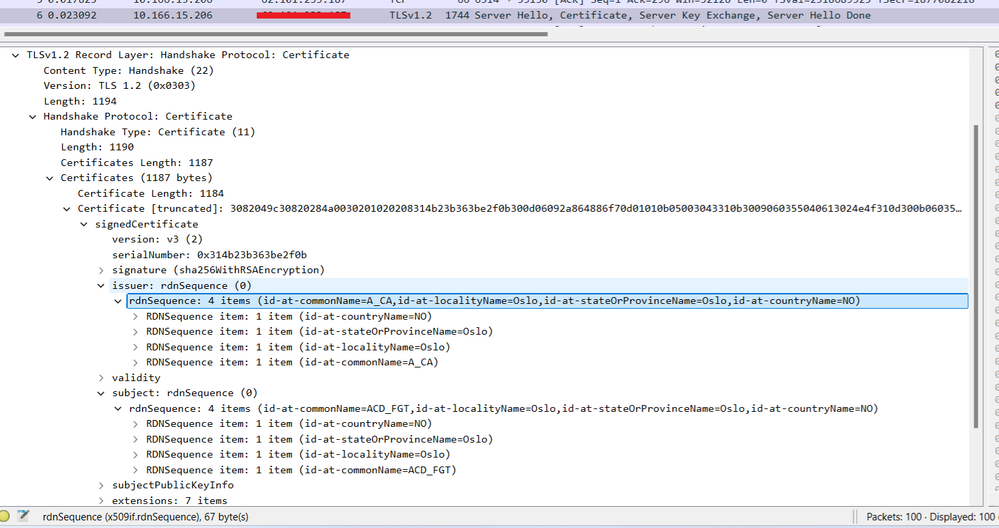Select version: v3 (2) line

pos(157,239)
